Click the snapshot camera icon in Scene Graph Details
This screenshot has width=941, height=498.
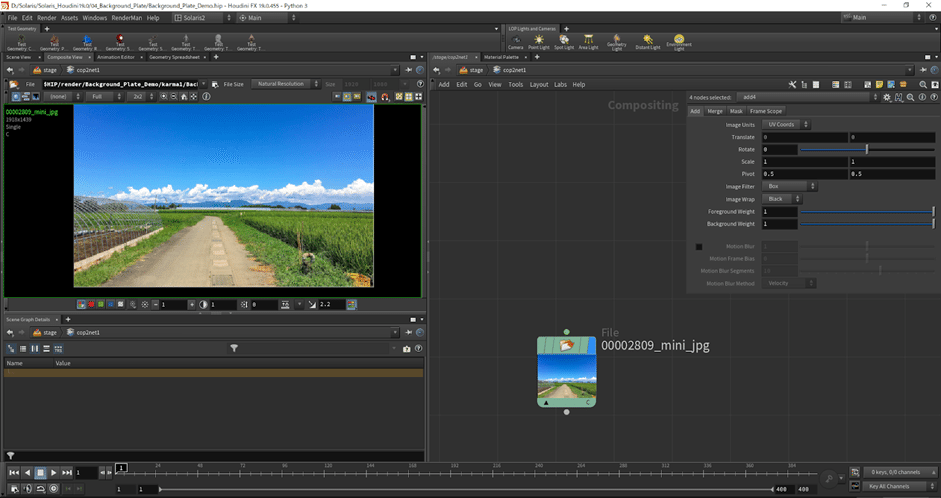pos(406,348)
